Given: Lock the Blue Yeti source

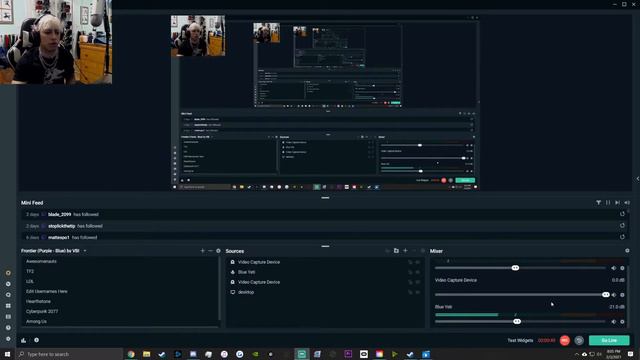Looking at the screenshot, I should pos(410,272).
